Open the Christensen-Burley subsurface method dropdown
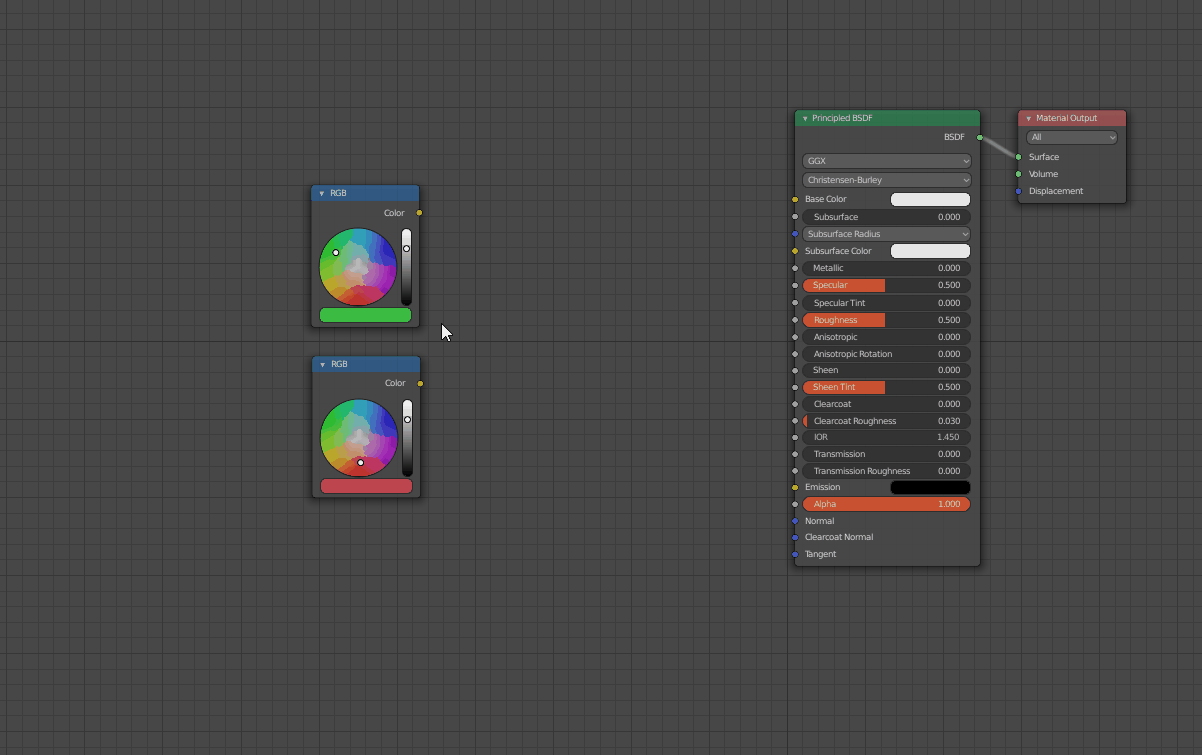The width and height of the screenshot is (1202, 755). [x=886, y=179]
